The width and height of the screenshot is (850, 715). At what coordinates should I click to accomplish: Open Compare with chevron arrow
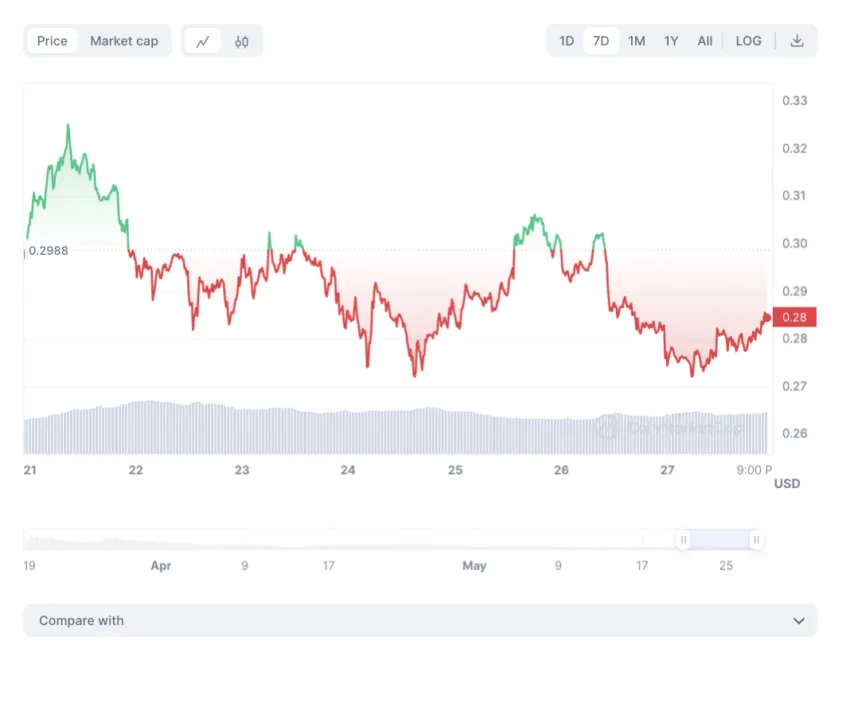(799, 621)
